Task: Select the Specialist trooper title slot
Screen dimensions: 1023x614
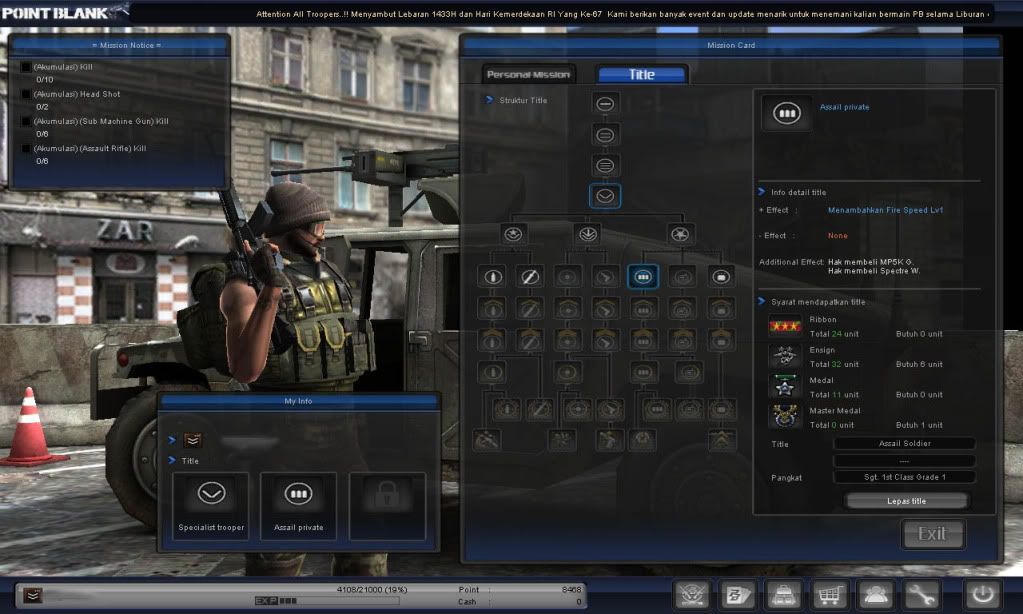Action: (211, 506)
